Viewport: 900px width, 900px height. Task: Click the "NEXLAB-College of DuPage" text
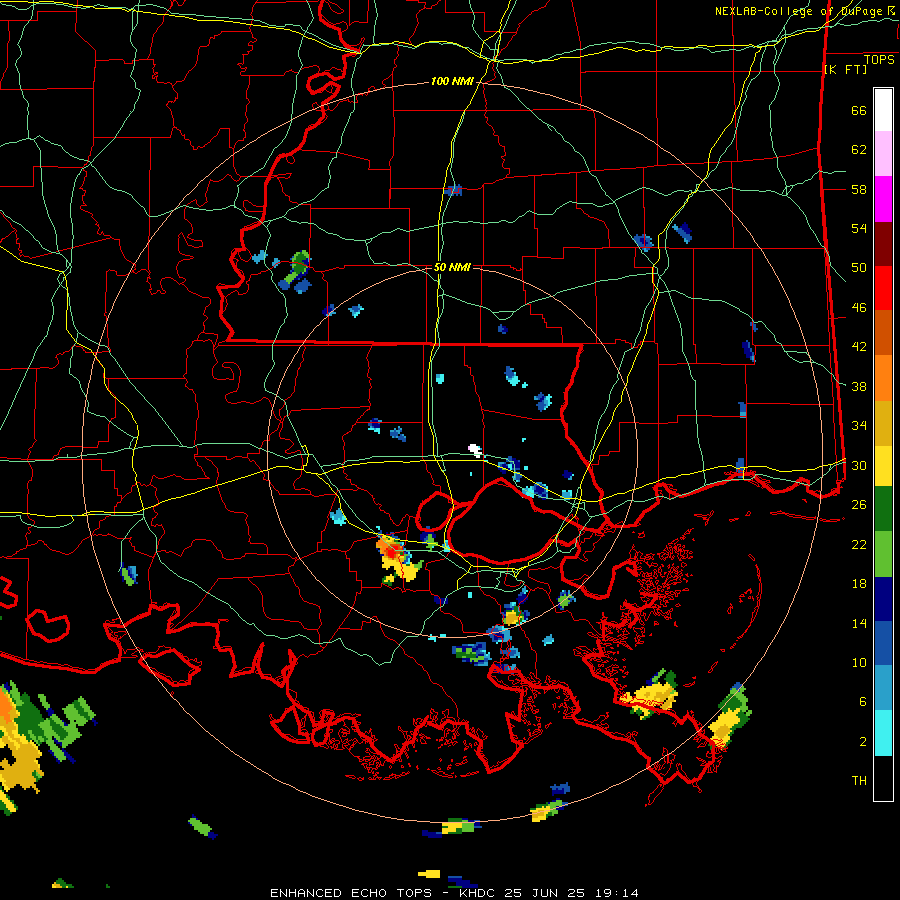point(800,11)
